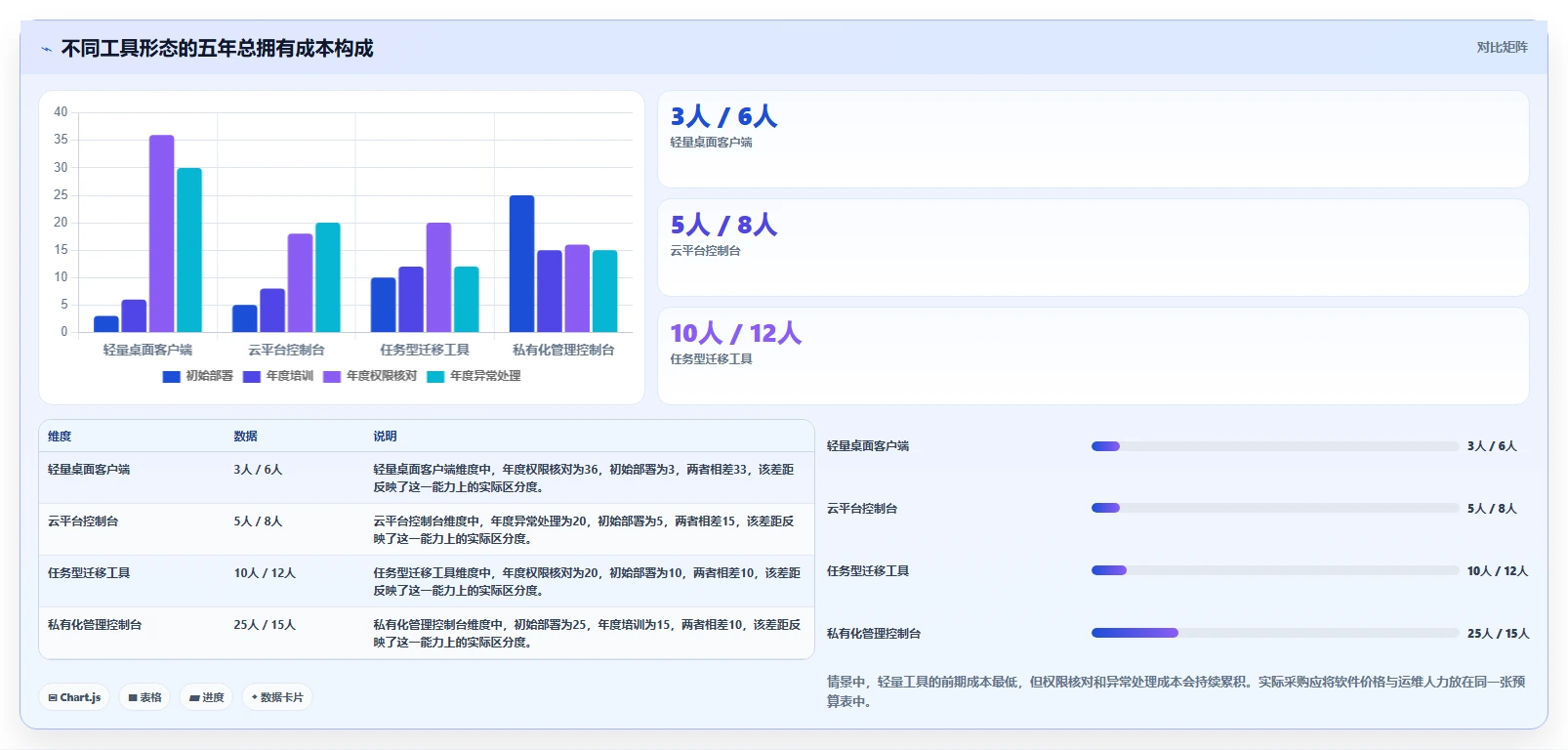
Task: Click the Chart.js tag chip
Action: pos(74,697)
